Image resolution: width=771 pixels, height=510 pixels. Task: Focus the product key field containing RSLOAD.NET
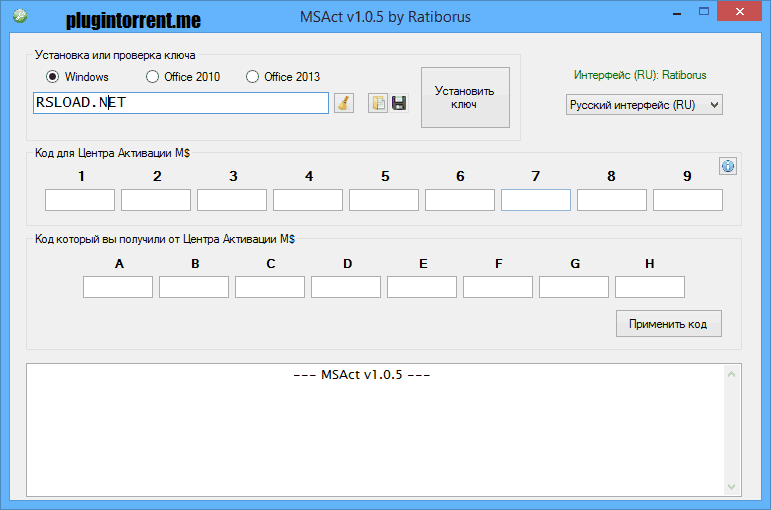pos(181,103)
